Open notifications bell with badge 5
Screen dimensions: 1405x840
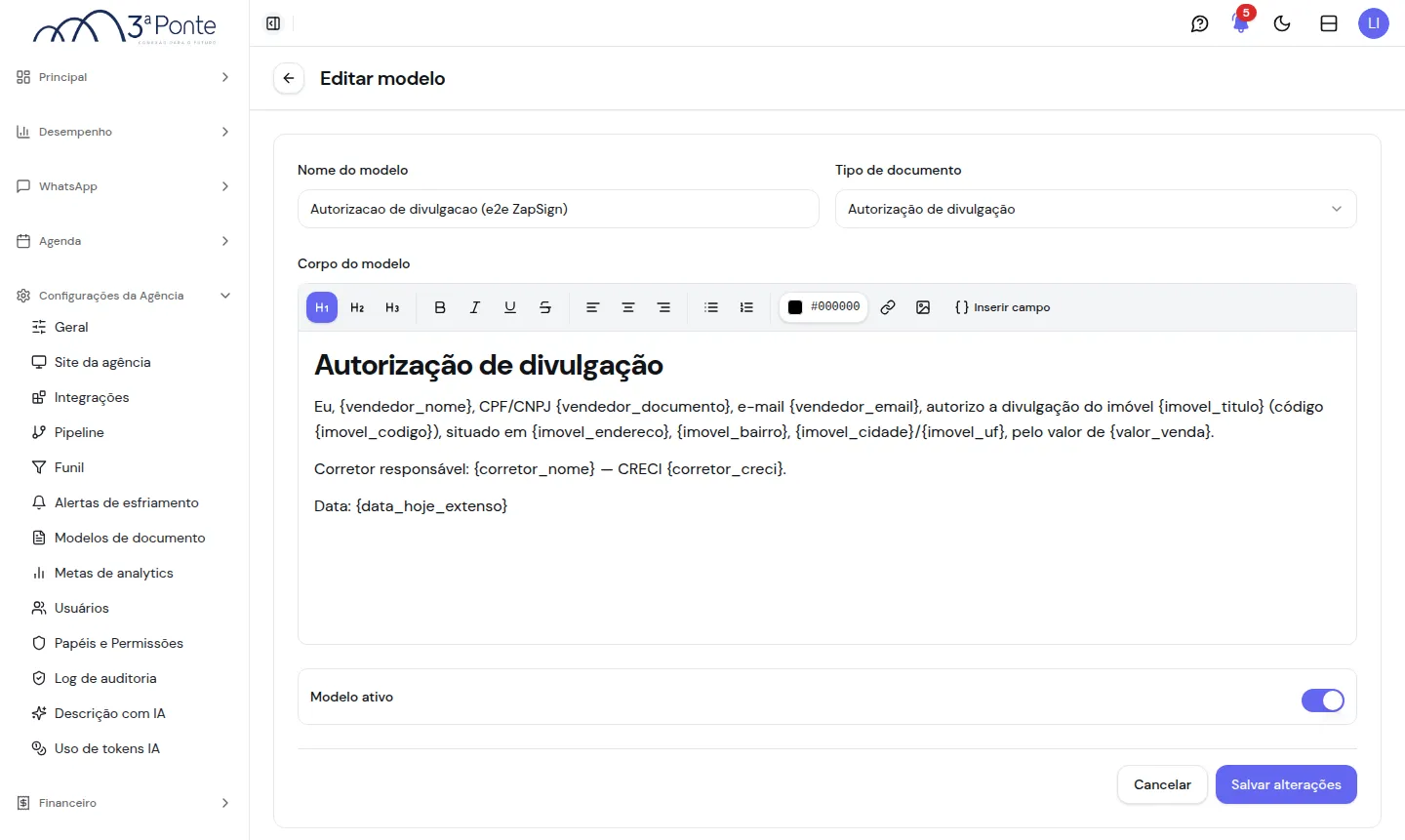point(1241,23)
